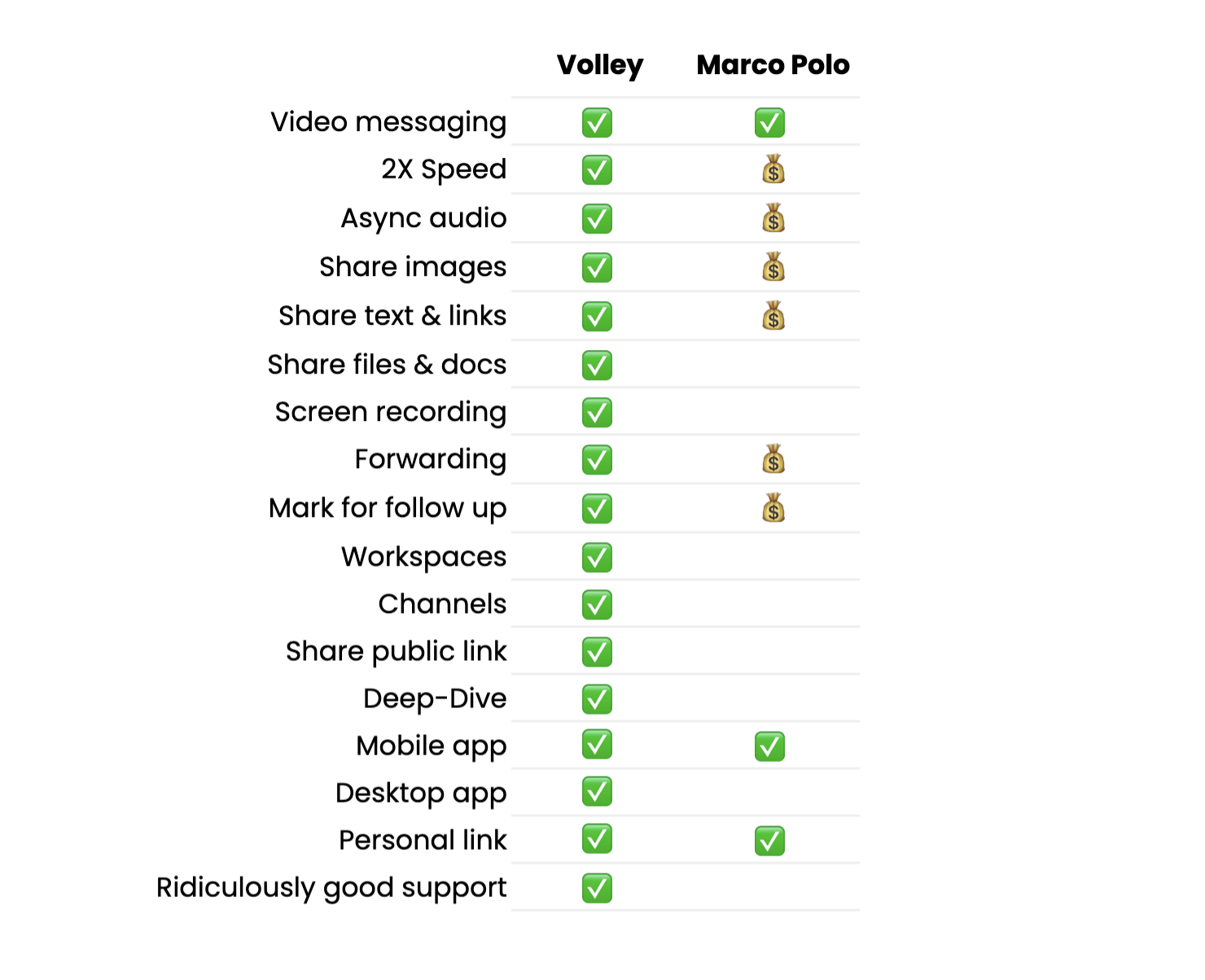Click the Volley column header
Screen dimensions: 1205x980
point(600,65)
